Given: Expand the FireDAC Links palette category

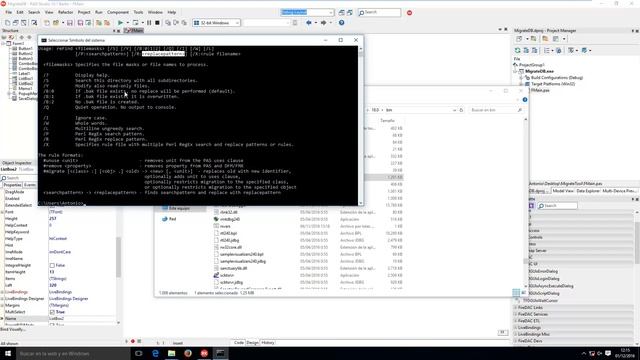Looking at the screenshot, I should (516, 307).
